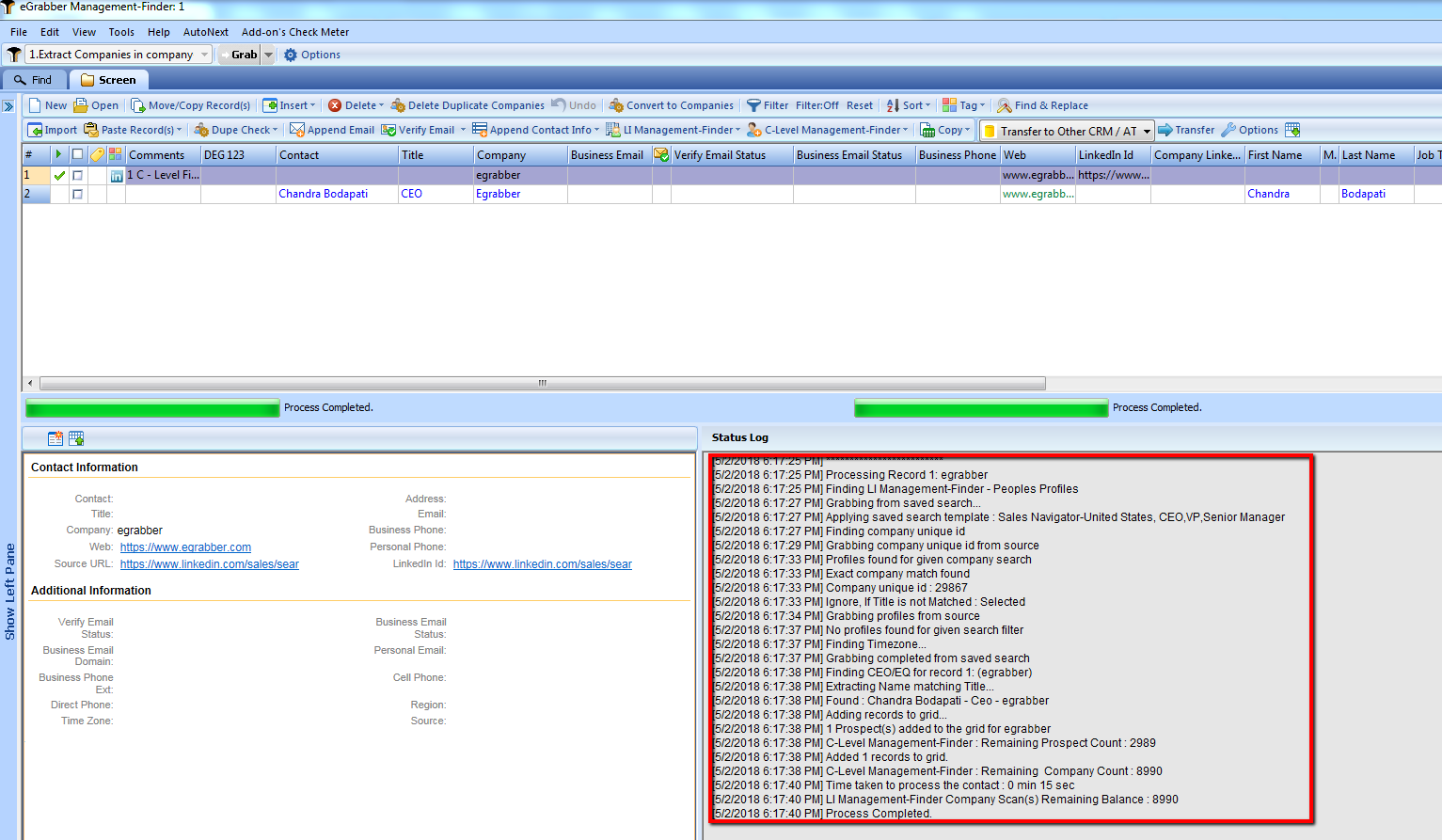Click Convert to Companies toolbar button
1442x840 pixels.
coord(671,105)
